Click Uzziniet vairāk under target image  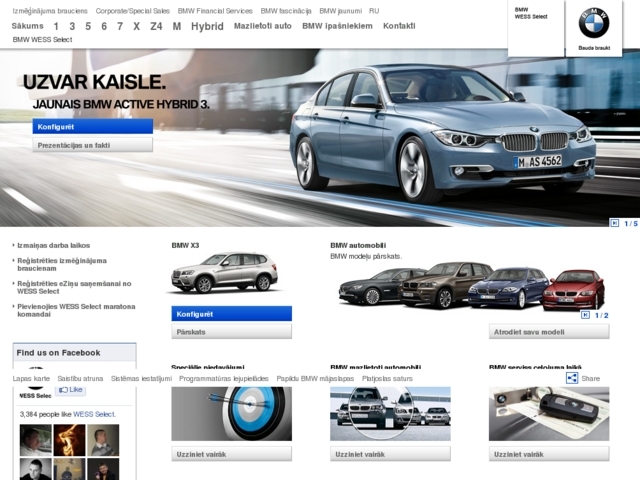pos(231,454)
